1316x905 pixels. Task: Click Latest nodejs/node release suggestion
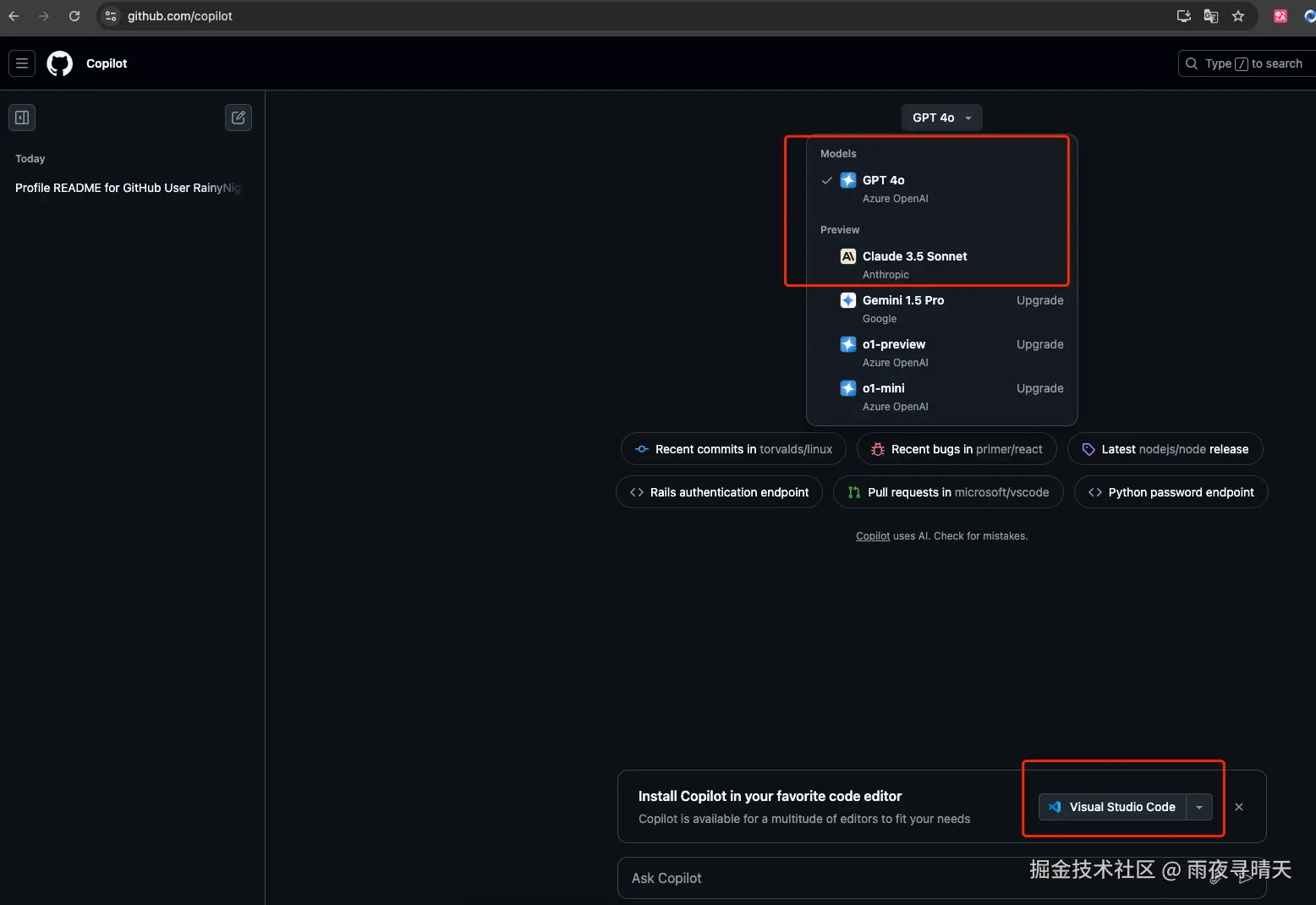1165,449
